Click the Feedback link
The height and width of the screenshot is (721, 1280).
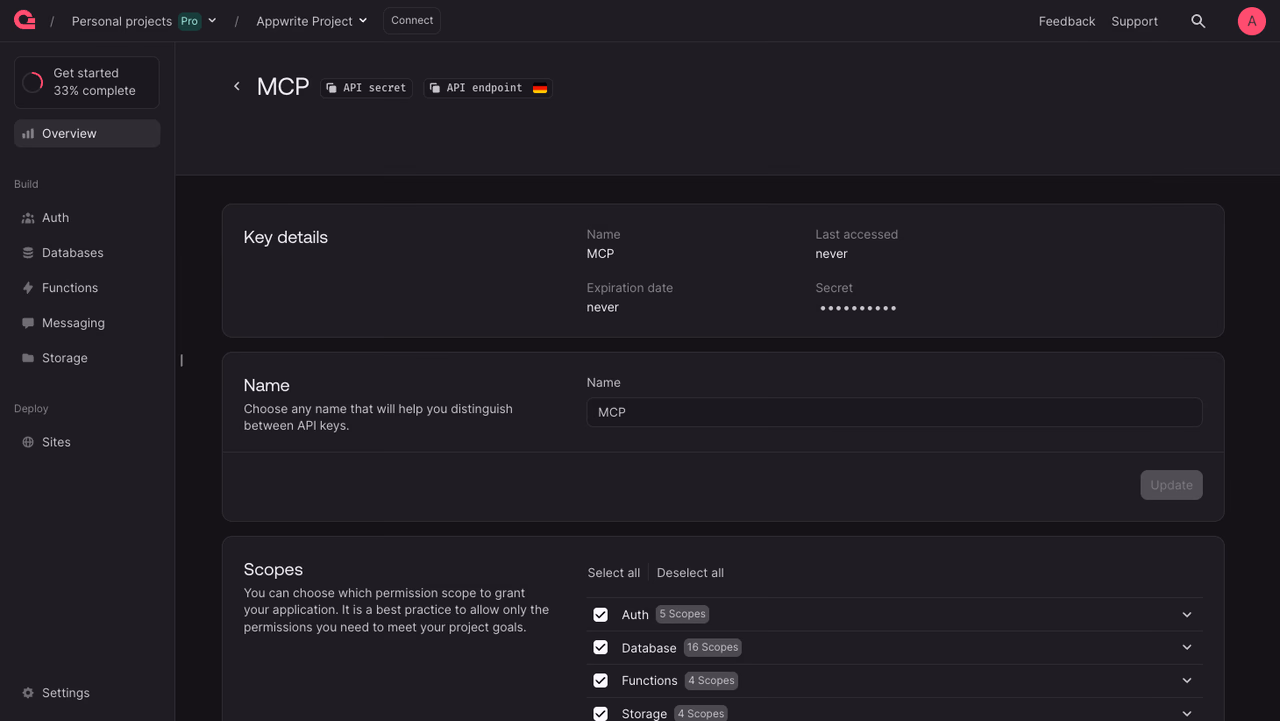[x=1067, y=21]
